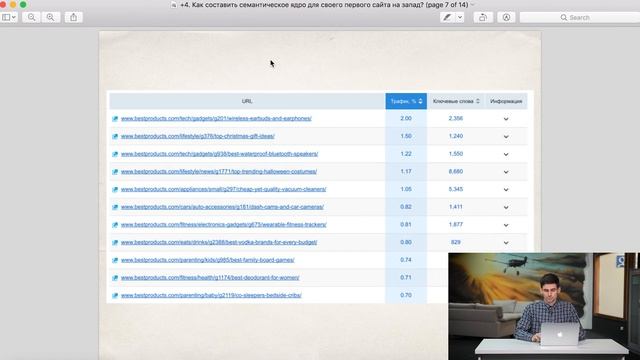Screen dimensions: 640x360
Task: Click external link icon beside best-waterproof-bluetooth-speakers URL
Action: (x=115, y=154)
